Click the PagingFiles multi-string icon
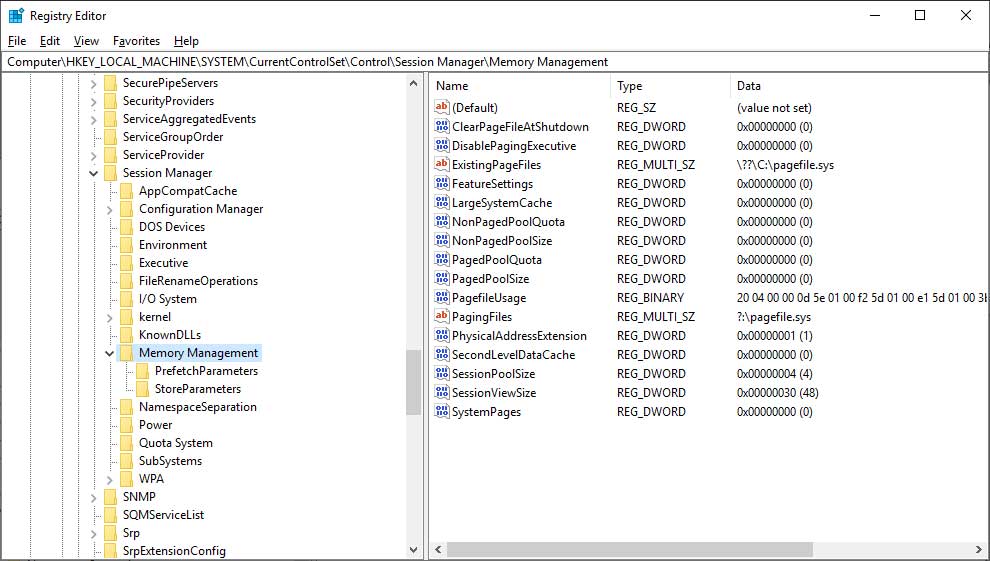 pyautogui.click(x=442, y=317)
